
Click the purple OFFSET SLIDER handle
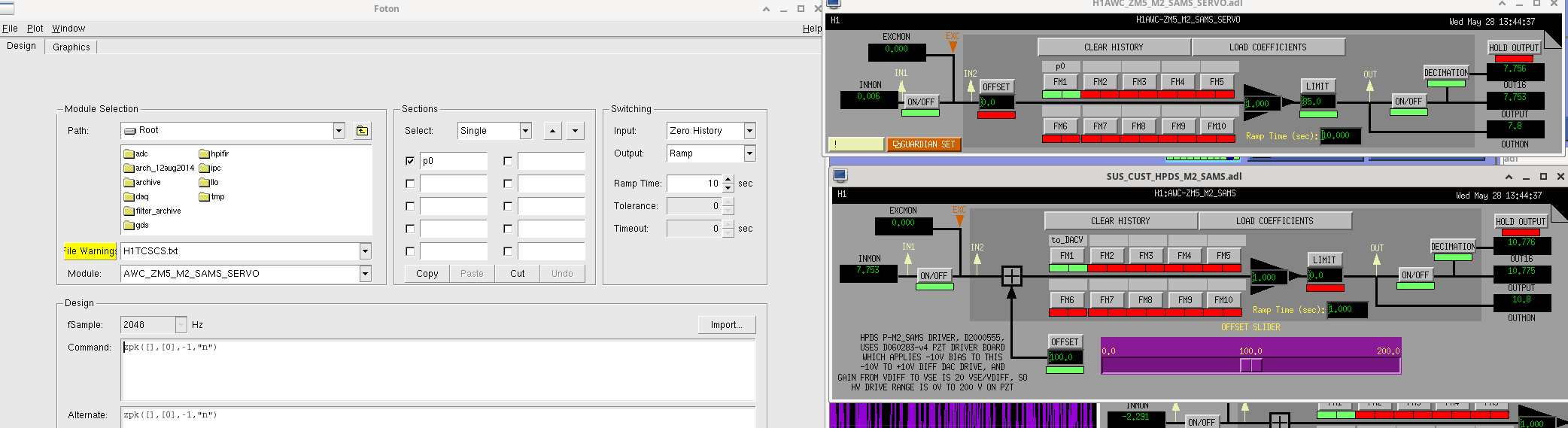pyautogui.click(x=1250, y=365)
